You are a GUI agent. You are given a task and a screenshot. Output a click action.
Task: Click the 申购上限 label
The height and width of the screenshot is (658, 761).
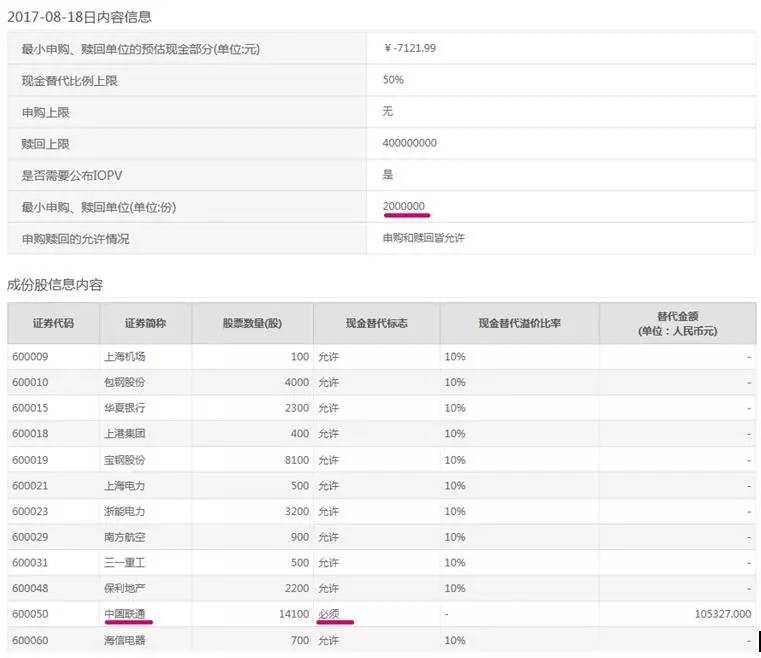tap(46, 112)
